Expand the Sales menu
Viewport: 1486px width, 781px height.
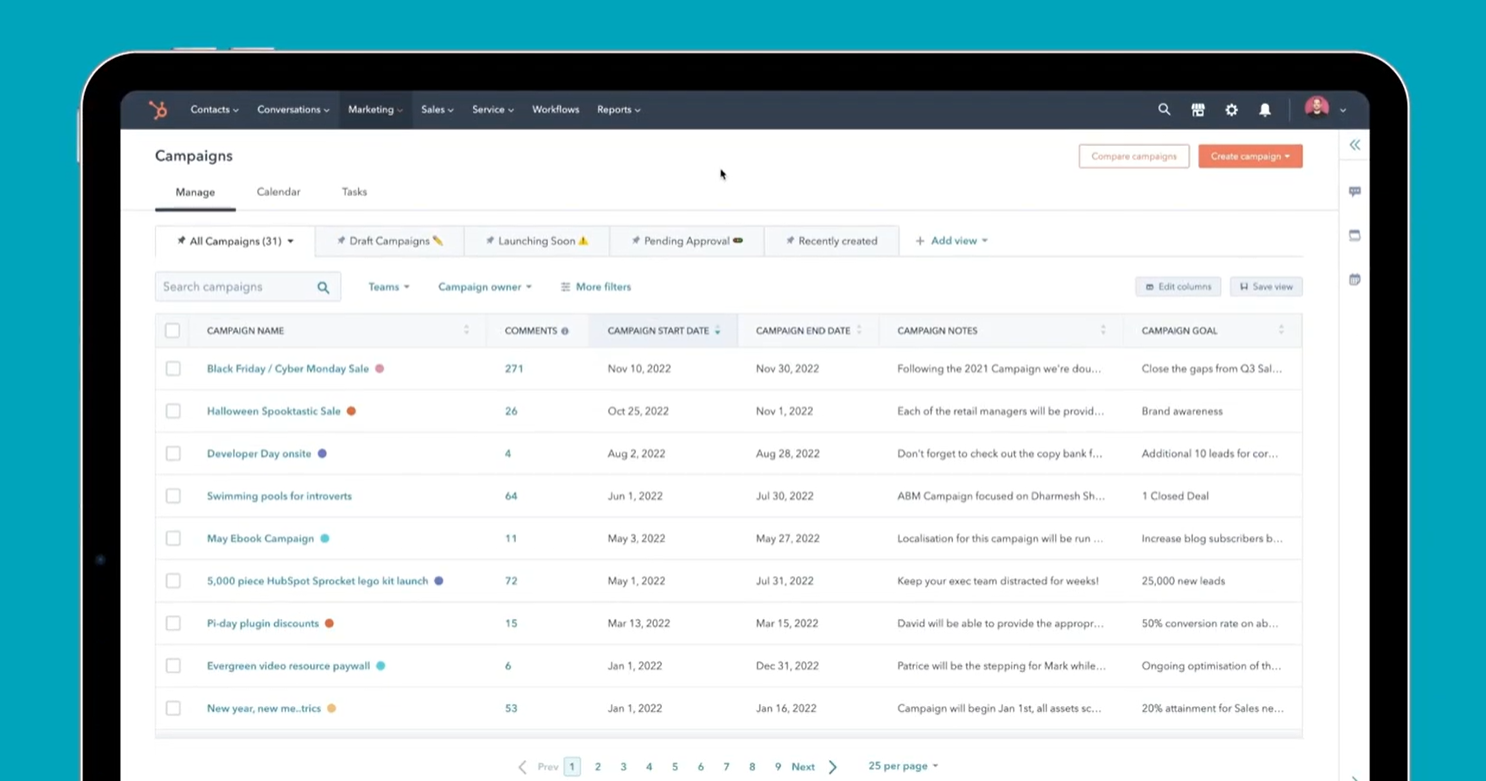click(437, 110)
